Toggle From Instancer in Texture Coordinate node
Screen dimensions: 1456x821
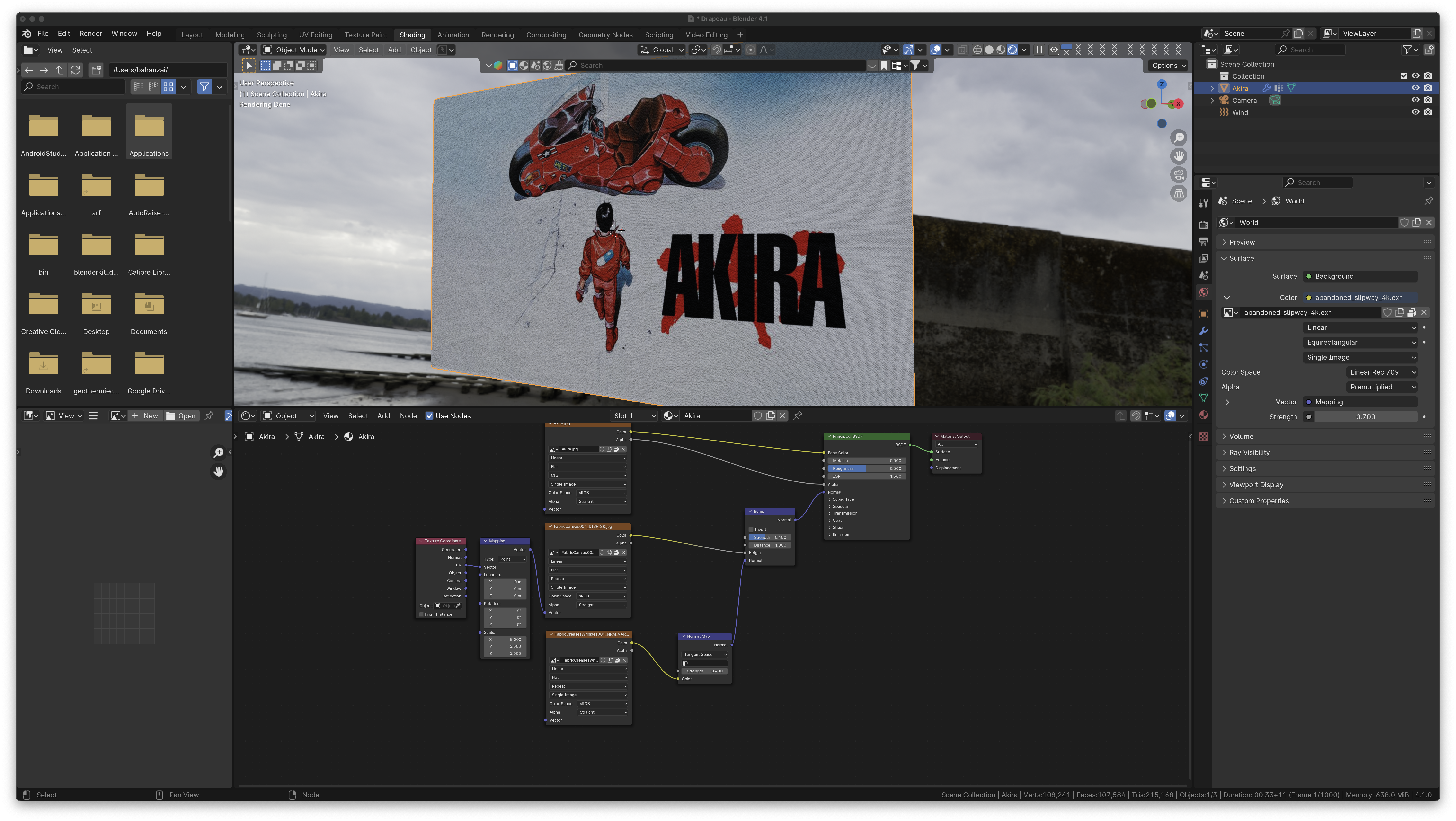[x=422, y=614]
